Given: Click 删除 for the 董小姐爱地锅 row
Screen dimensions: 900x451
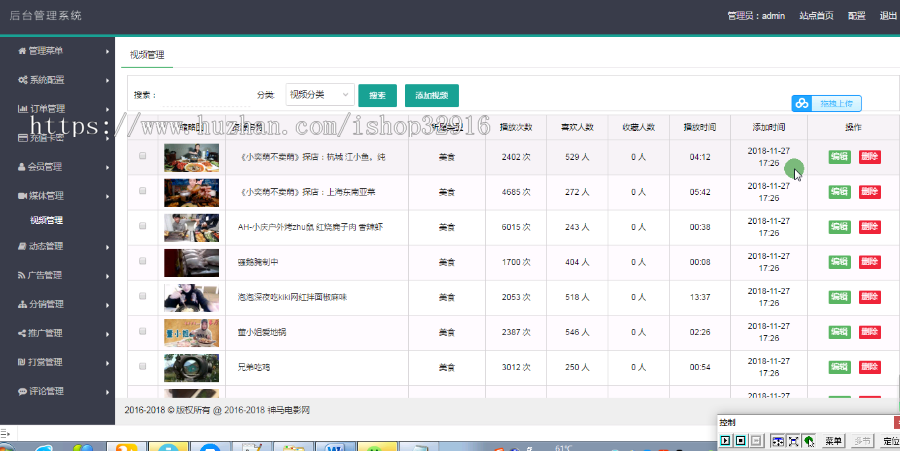Looking at the screenshot, I should pos(870,332).
